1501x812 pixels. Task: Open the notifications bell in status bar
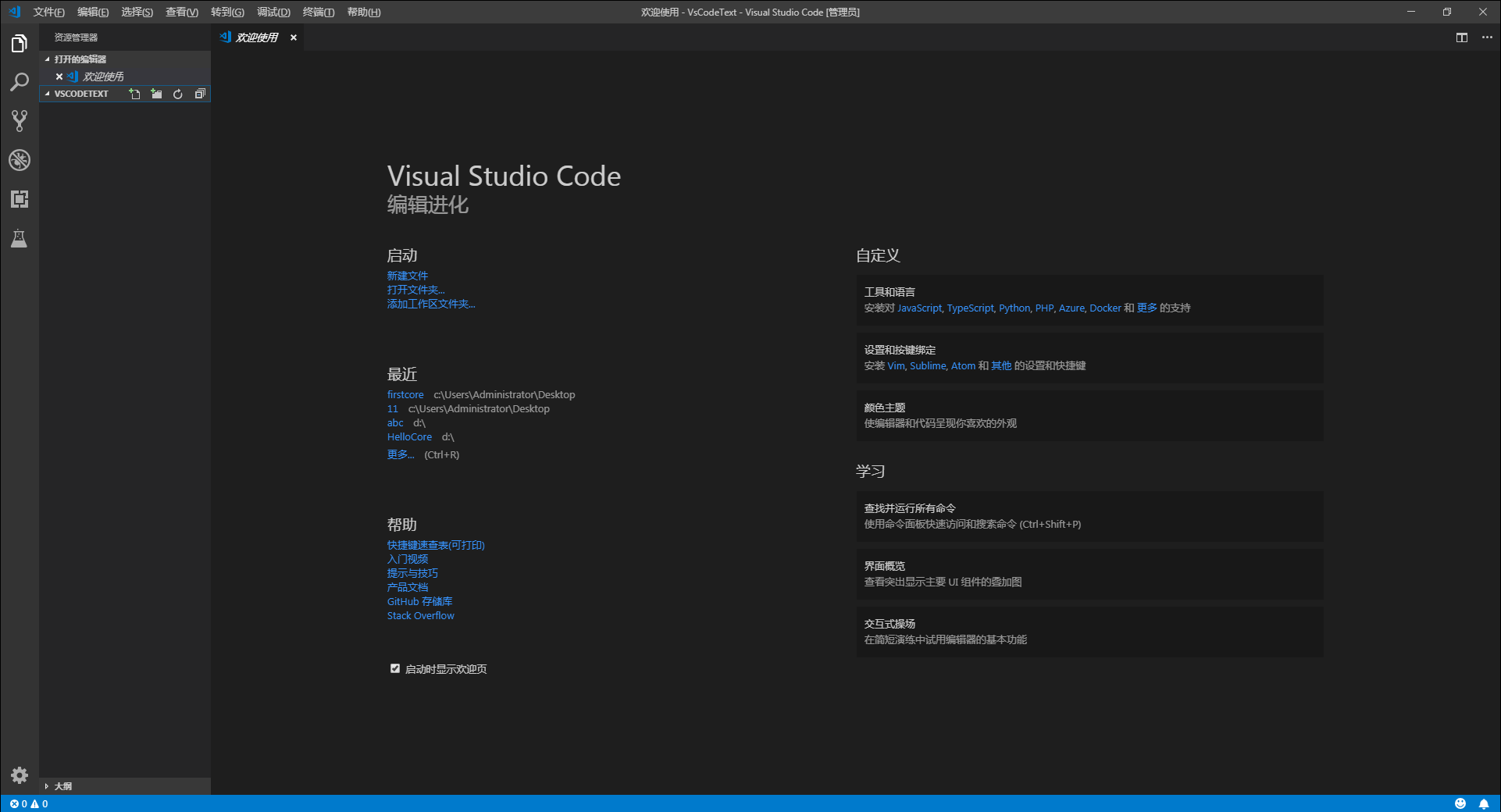(x=1485, y=803)
